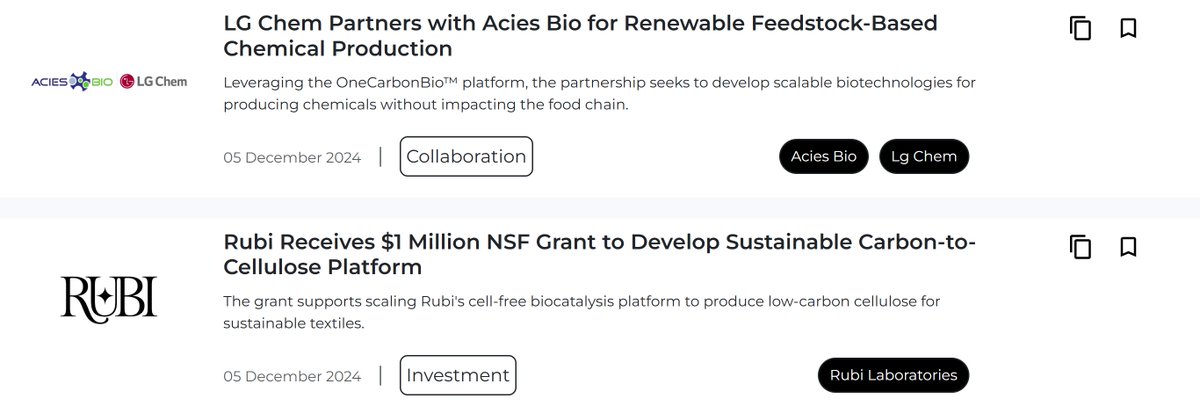Bookmark the LG Chem Acies Bio article
Viewport: 1200px width, 413px height.
pyautogui.click(x=1128, y=28)
